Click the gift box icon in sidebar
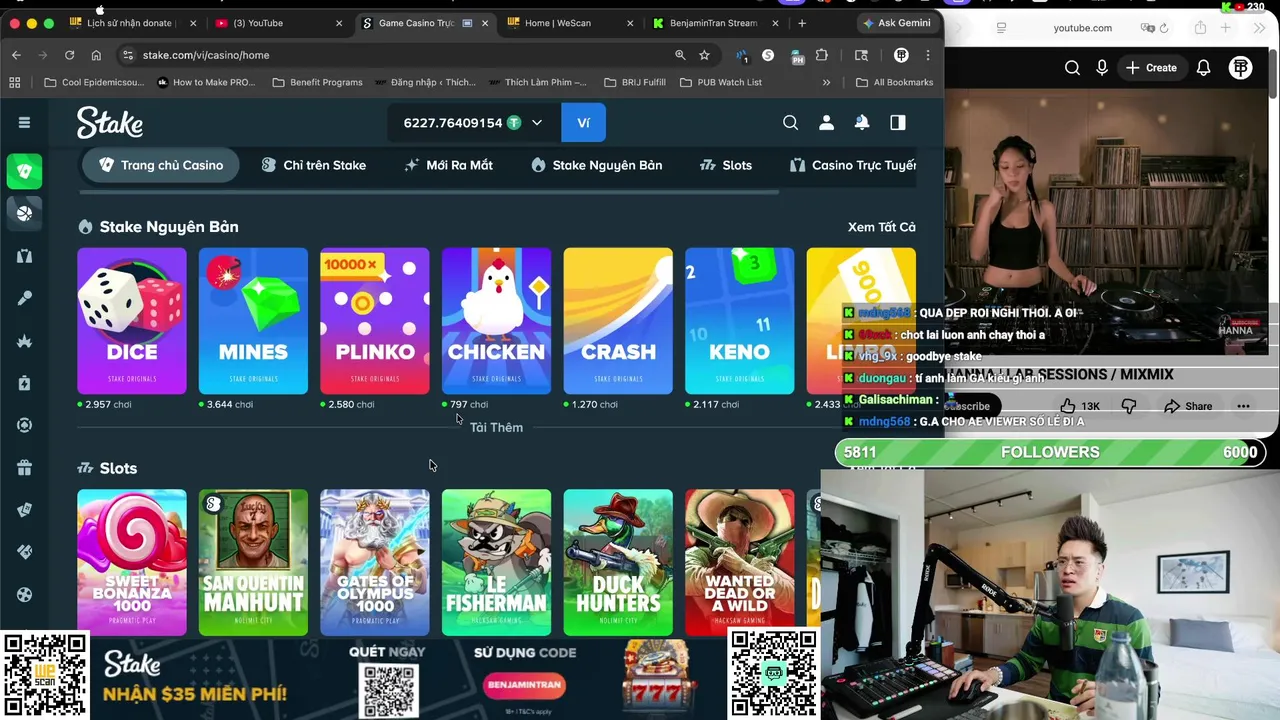The width and height of the screenshot is (1280, 720). (24, 467)
